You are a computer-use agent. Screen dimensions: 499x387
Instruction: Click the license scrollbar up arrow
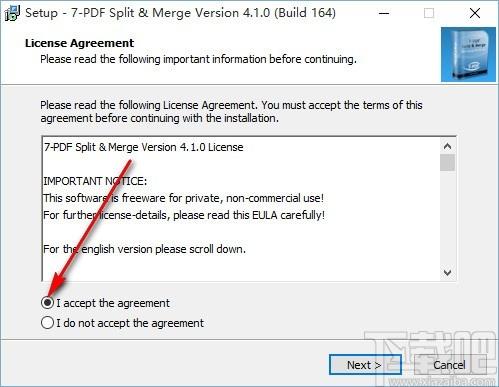(447, 146)
